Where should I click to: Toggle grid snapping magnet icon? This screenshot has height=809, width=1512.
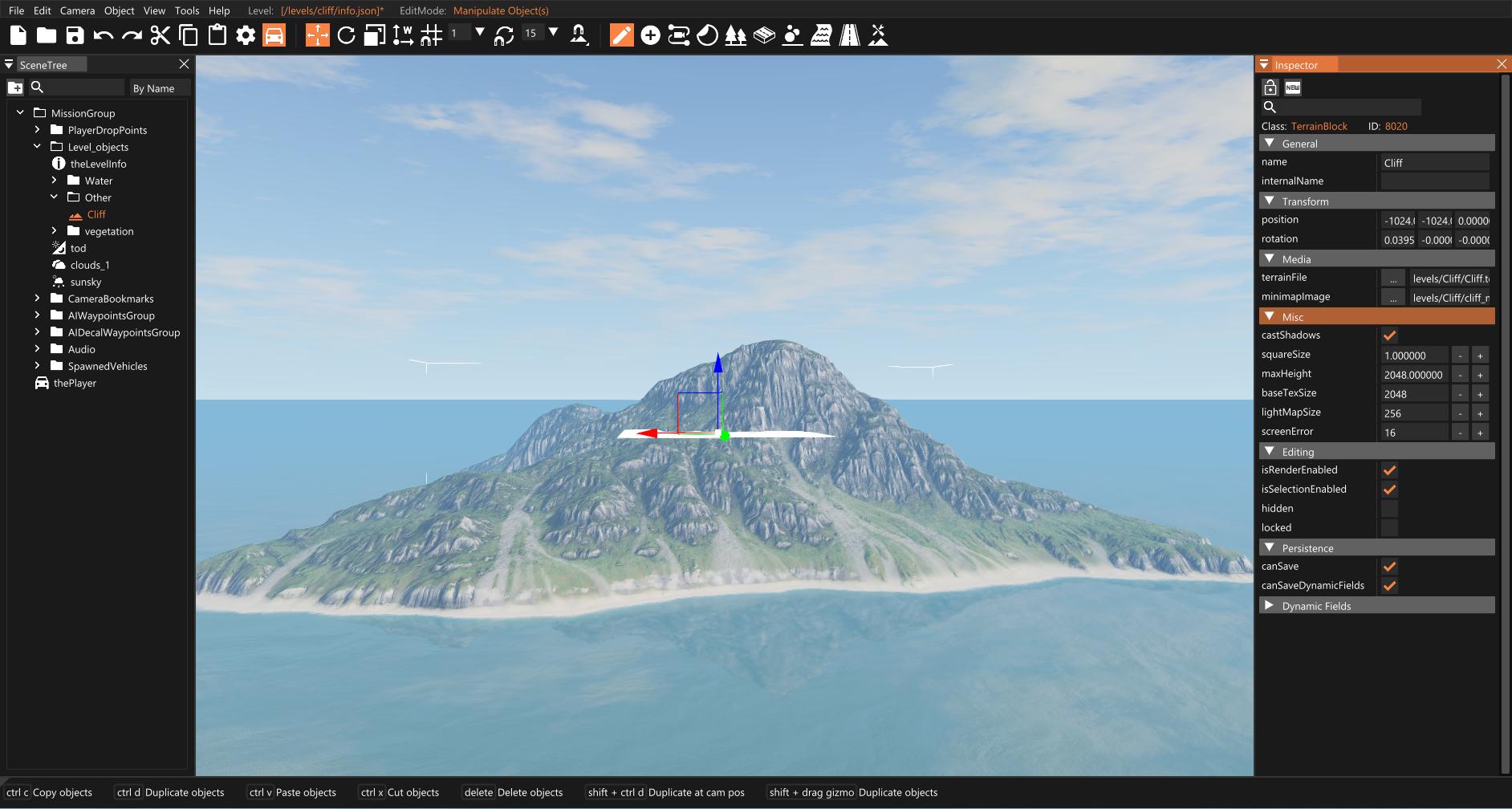(432, 35)
